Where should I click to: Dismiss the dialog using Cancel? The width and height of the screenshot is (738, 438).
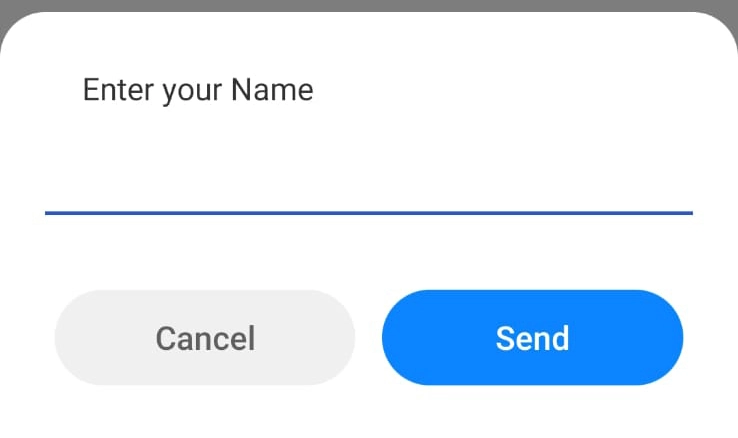click(205, 338)
